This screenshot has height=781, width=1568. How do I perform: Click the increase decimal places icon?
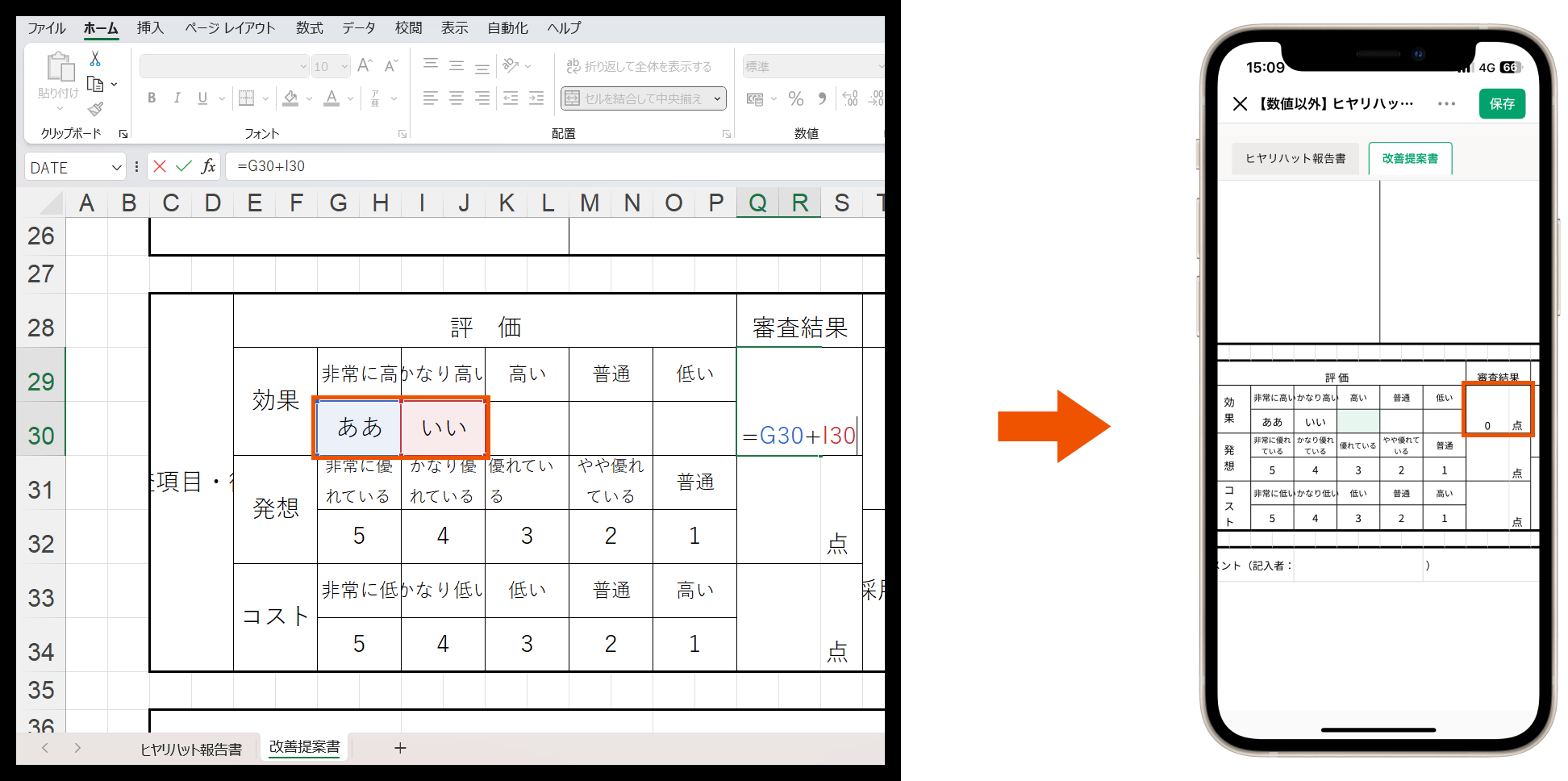tap(849, 98)
